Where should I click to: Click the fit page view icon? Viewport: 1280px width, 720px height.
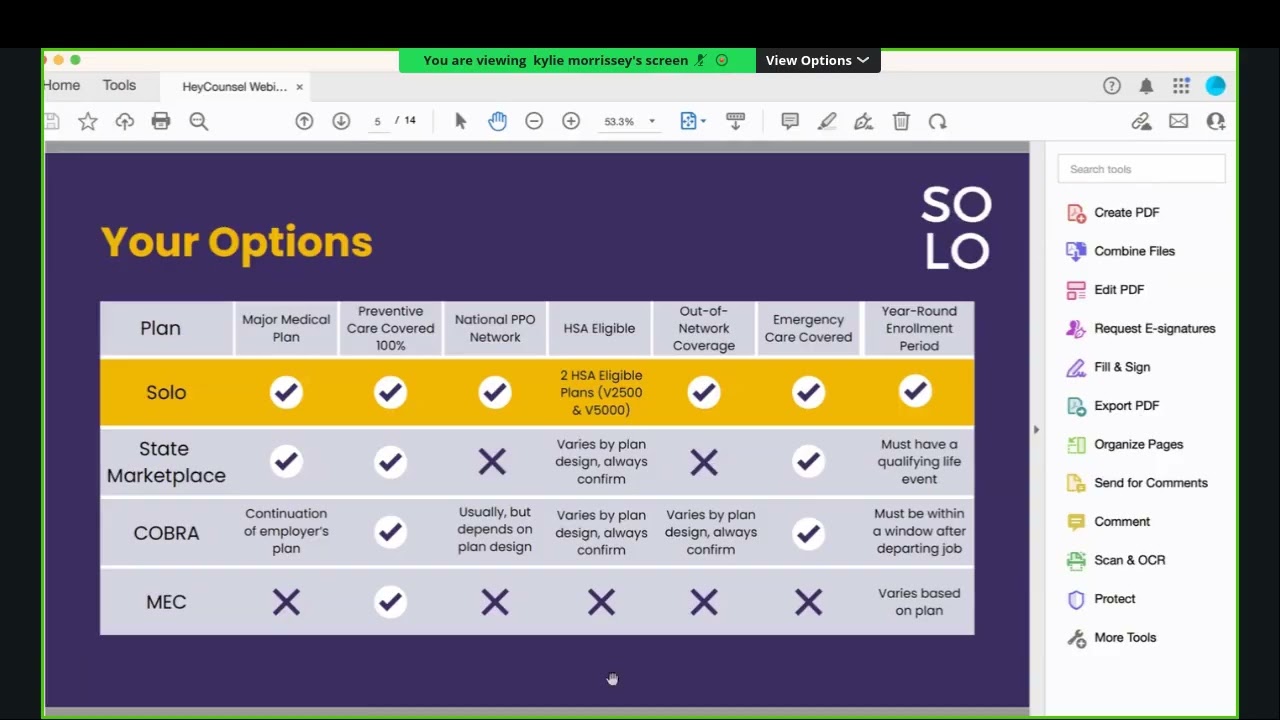(688, 121)
